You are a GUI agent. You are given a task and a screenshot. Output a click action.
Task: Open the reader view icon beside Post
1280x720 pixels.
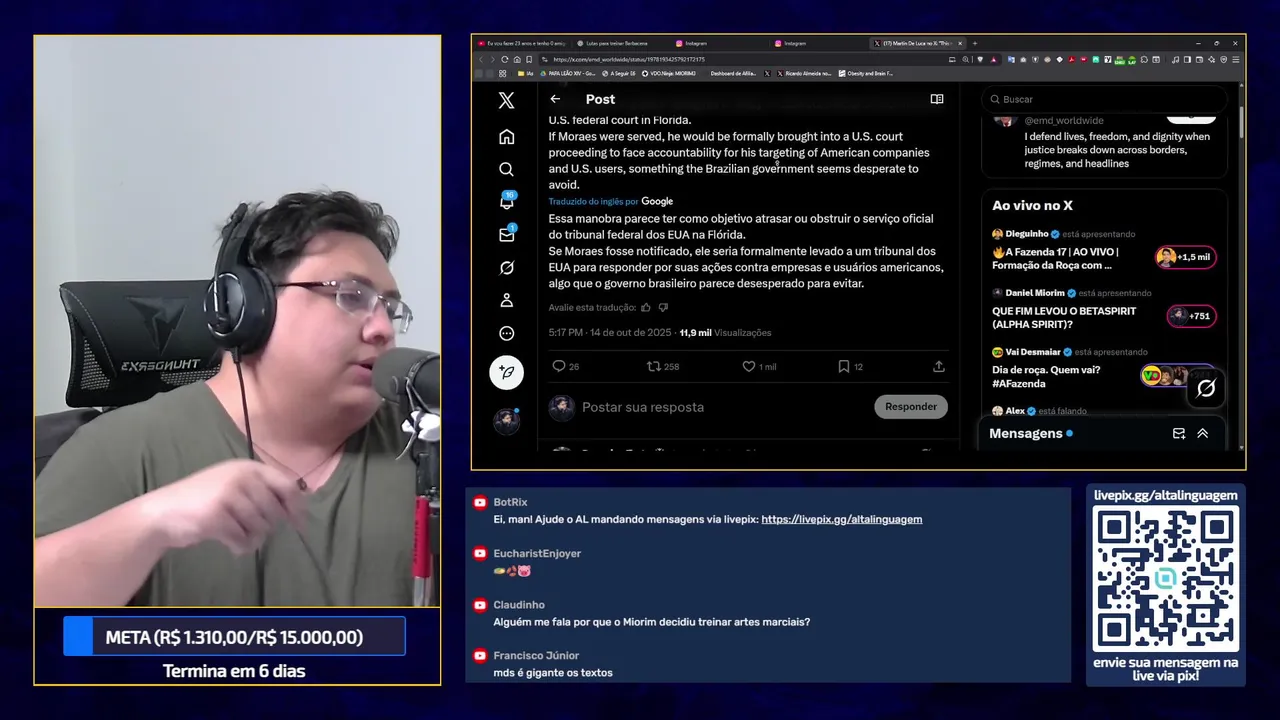(937, 99)
